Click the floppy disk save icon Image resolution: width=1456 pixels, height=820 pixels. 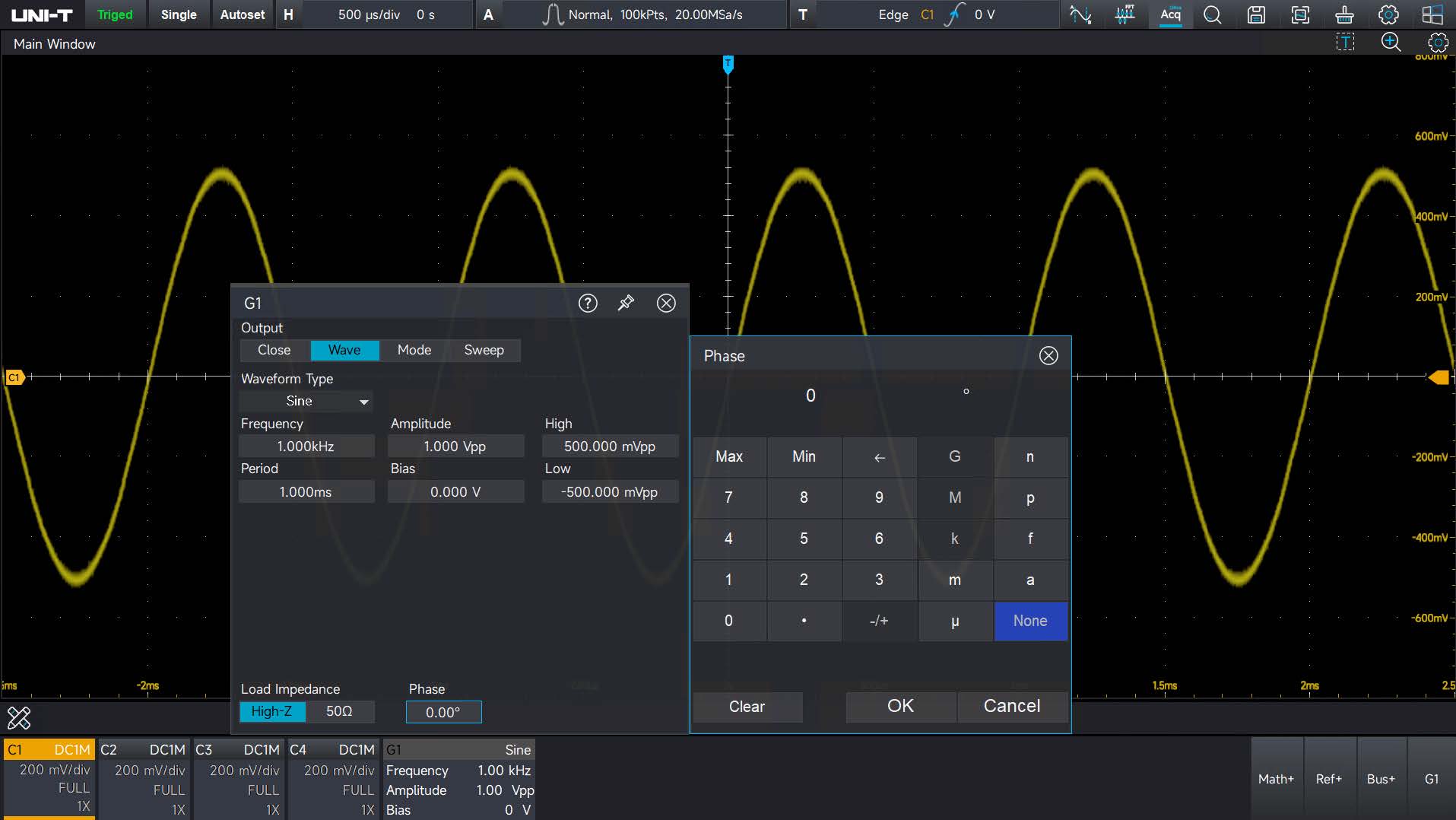pyautogui.click(x=1256, y=14)
